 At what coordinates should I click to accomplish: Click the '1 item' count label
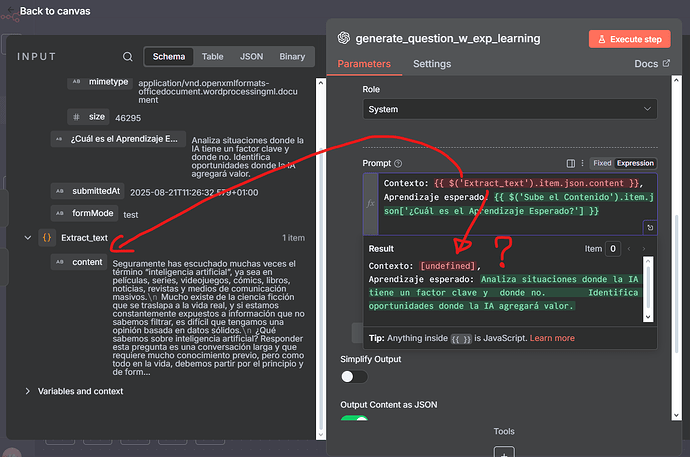[x=294, y=238]
